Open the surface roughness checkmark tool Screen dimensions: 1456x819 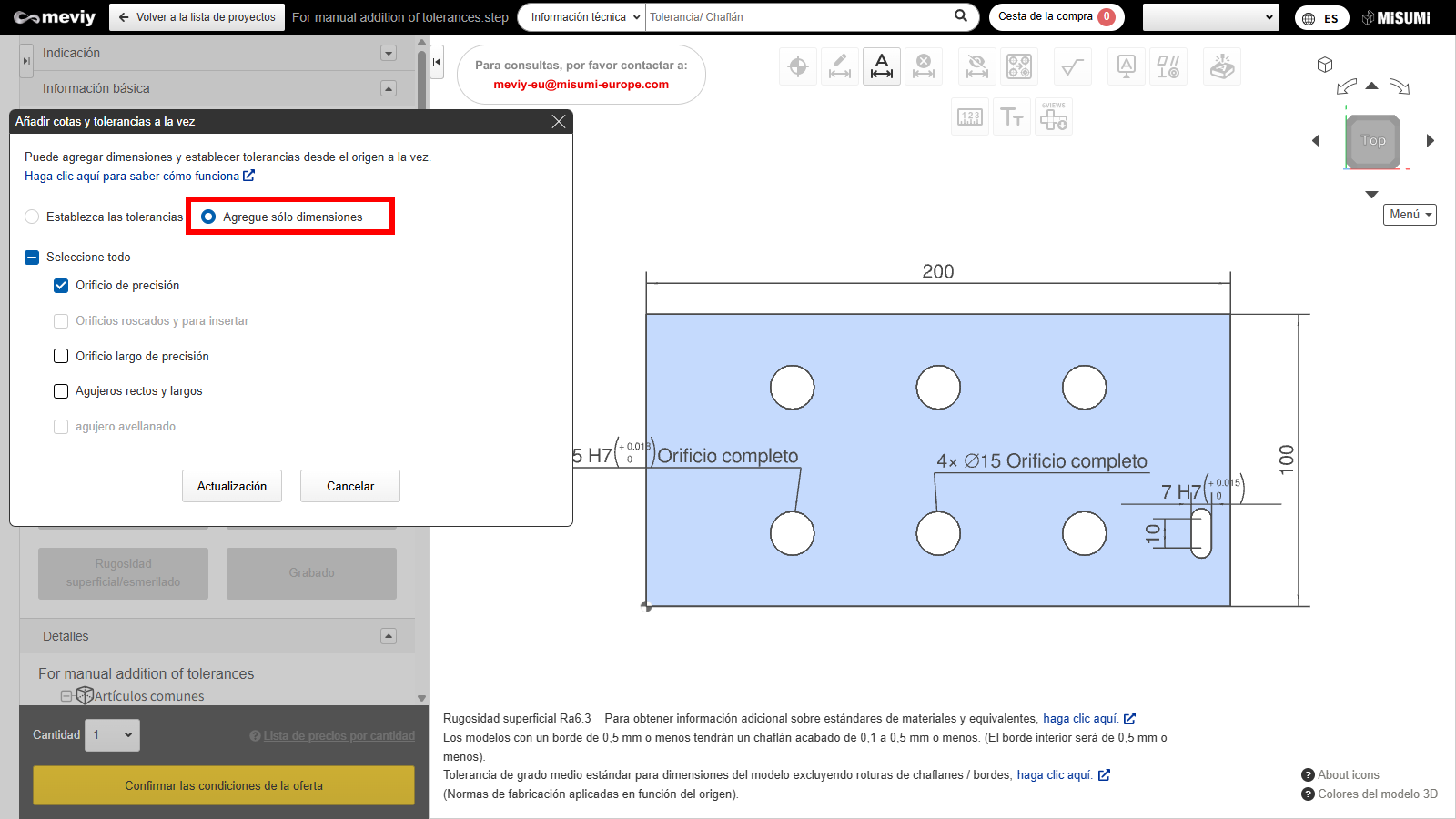click(x=1073, y=66)
